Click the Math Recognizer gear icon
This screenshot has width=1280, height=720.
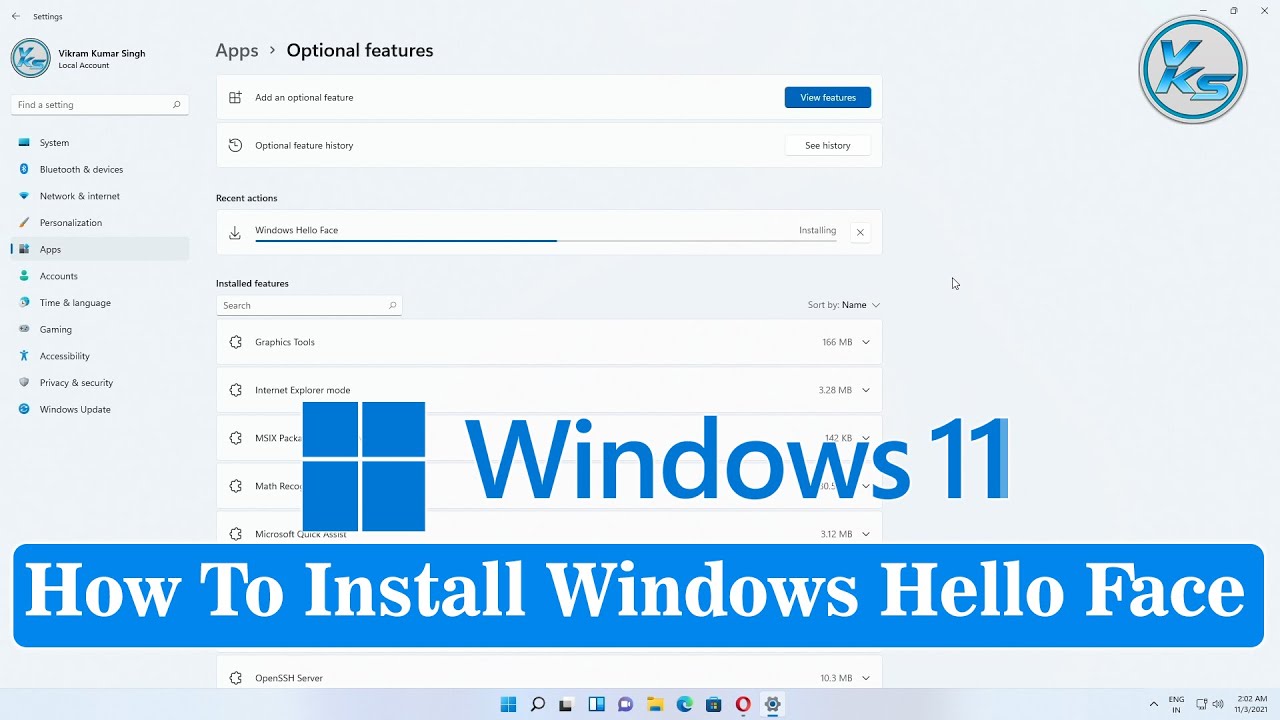coord(235,486)
